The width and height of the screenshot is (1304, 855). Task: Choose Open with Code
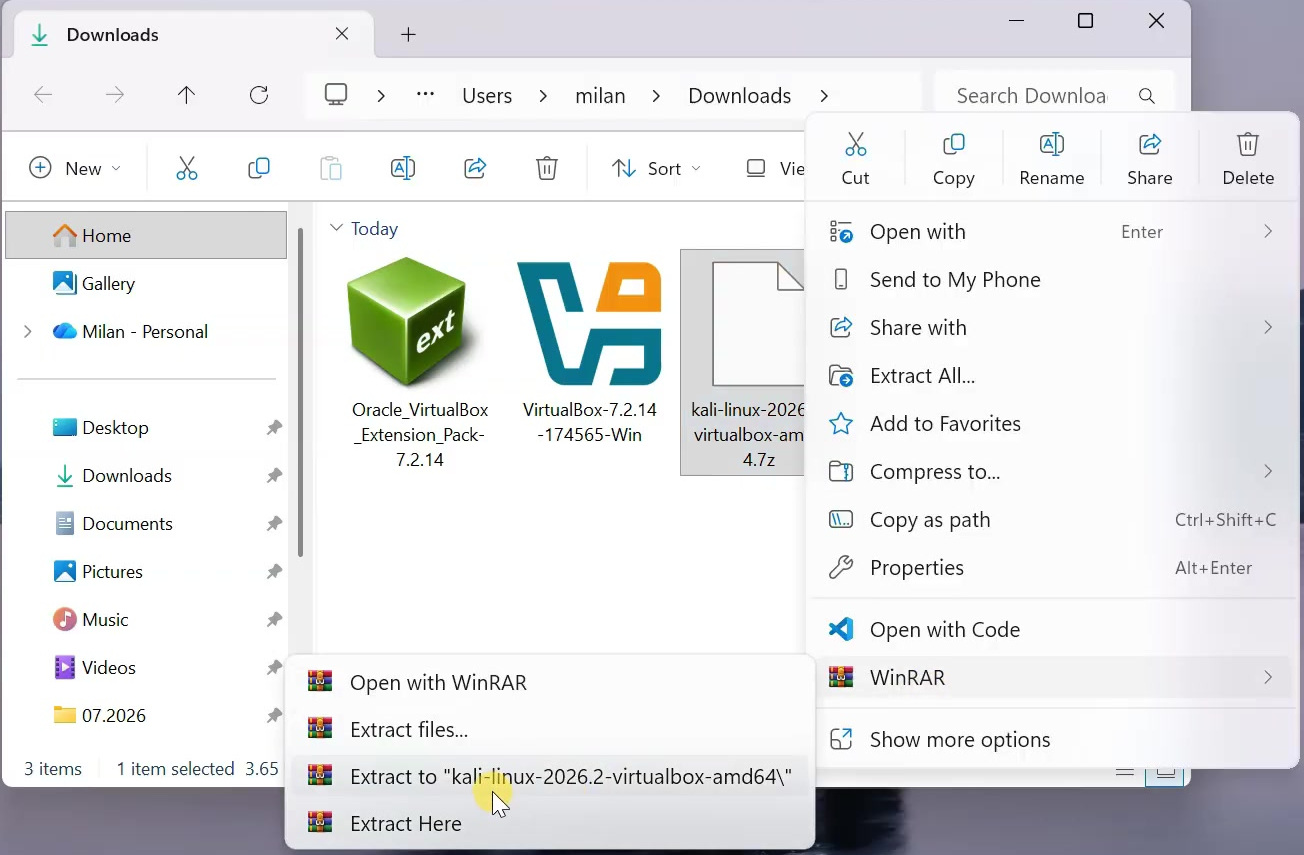pyautogui.click(x=1053, y=630)
